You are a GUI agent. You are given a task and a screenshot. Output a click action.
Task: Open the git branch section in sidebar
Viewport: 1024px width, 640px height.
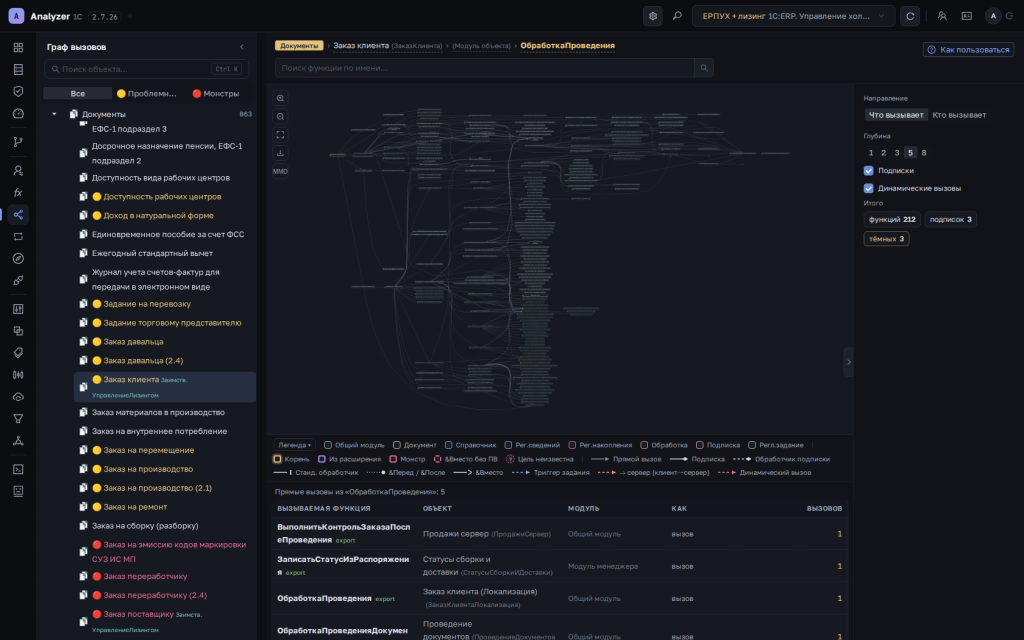point(18,142)
